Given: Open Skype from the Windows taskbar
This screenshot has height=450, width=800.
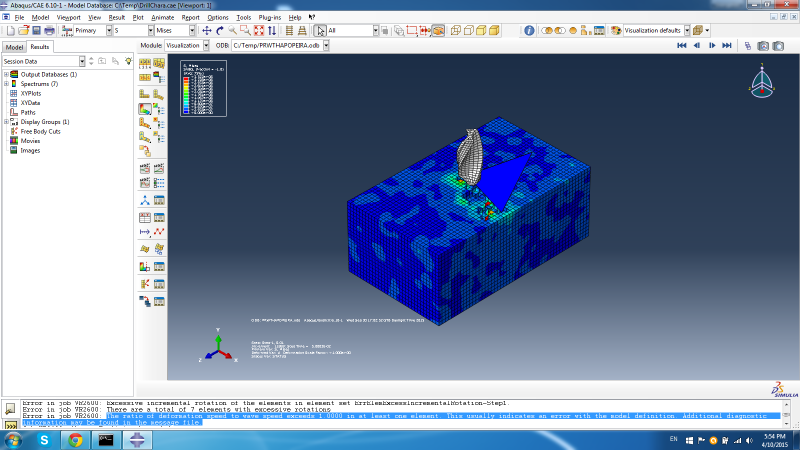Looking at the screenshot, I should pyautogui.click(x=44, y=440).
